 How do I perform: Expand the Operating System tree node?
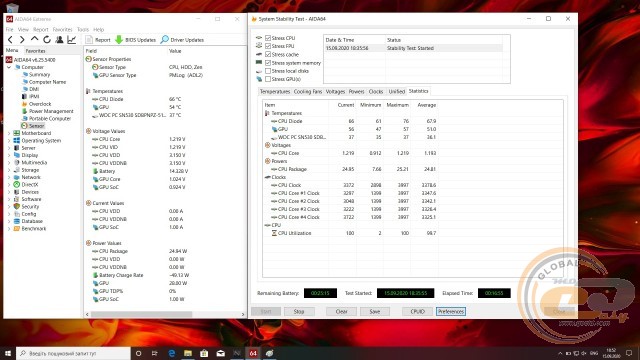point(9,140)
